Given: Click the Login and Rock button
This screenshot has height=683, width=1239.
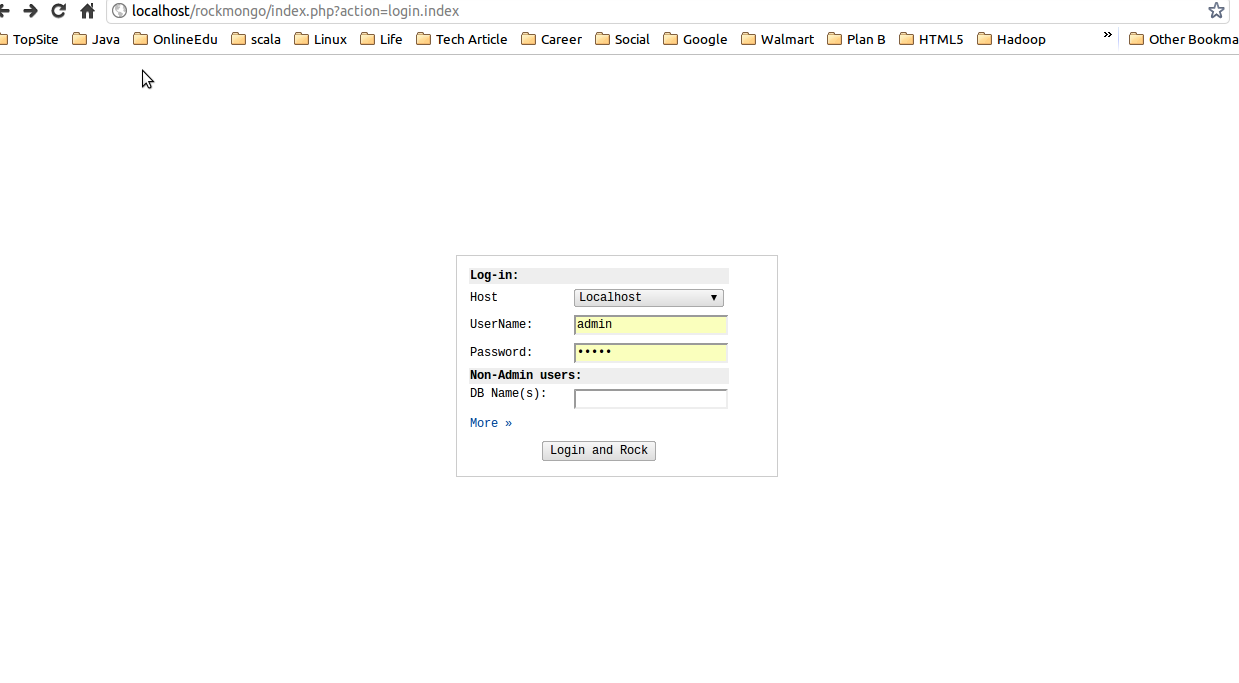Looking at the screenshot, I should point(599,451).
